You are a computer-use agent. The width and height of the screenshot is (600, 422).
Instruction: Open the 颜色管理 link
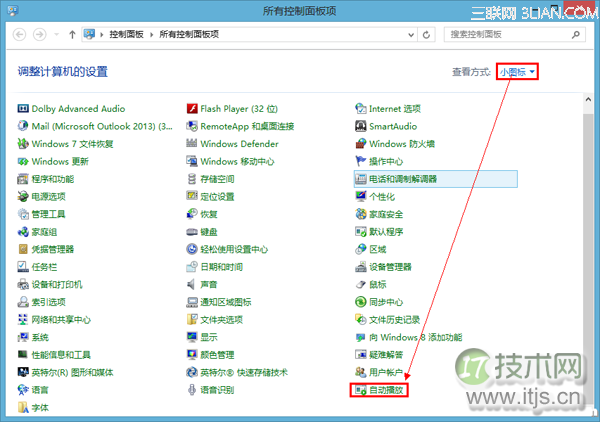(217, 355)
